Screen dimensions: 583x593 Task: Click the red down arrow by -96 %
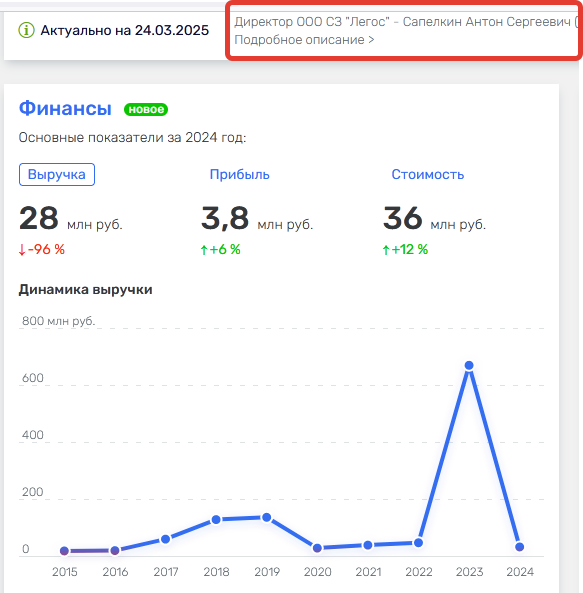point(22,250)
